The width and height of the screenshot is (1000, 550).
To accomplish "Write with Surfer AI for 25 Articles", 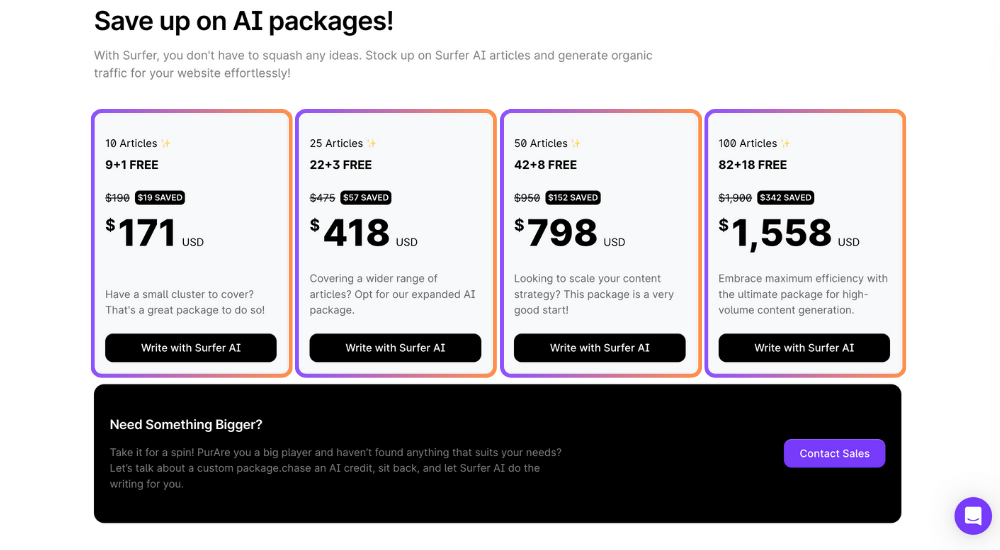I will click(395, 348).
